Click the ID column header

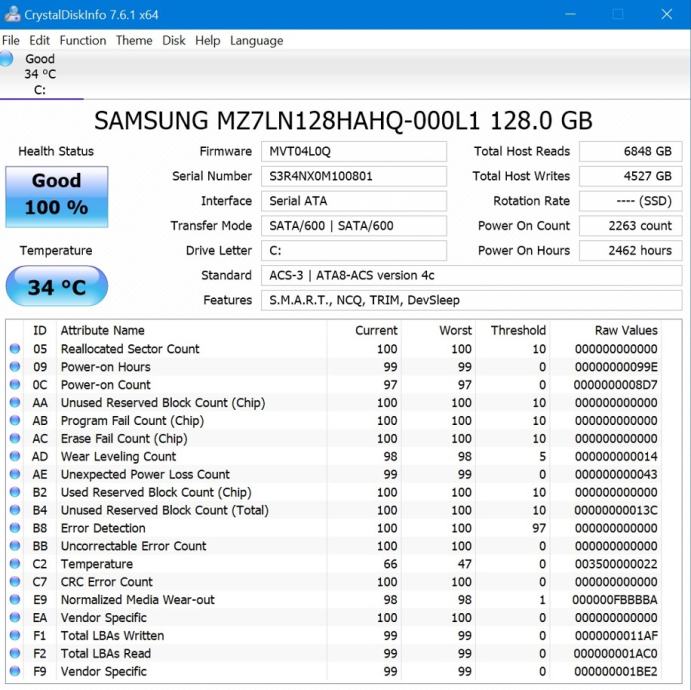pyautogui.click(x=40, y=330)
